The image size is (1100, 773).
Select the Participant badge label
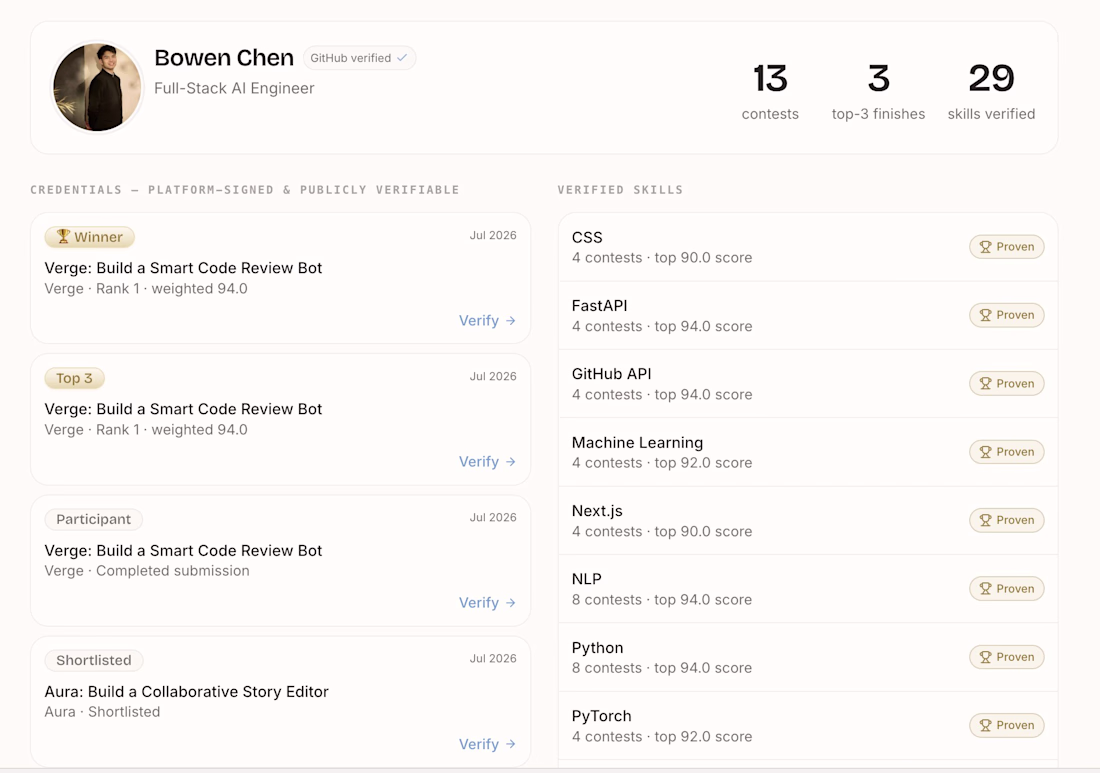(93, 519)
